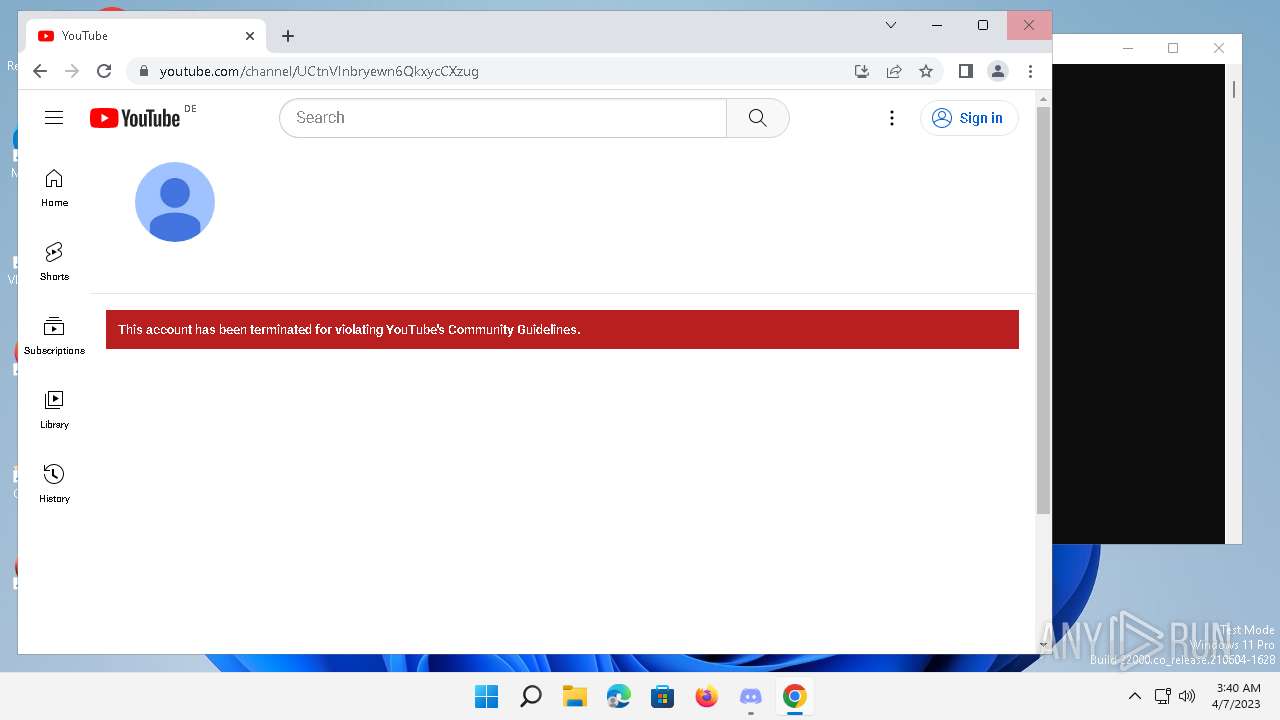Reload the page
Image resolution: width=1280 pixels, height=720 pixels.
(104, 71)
